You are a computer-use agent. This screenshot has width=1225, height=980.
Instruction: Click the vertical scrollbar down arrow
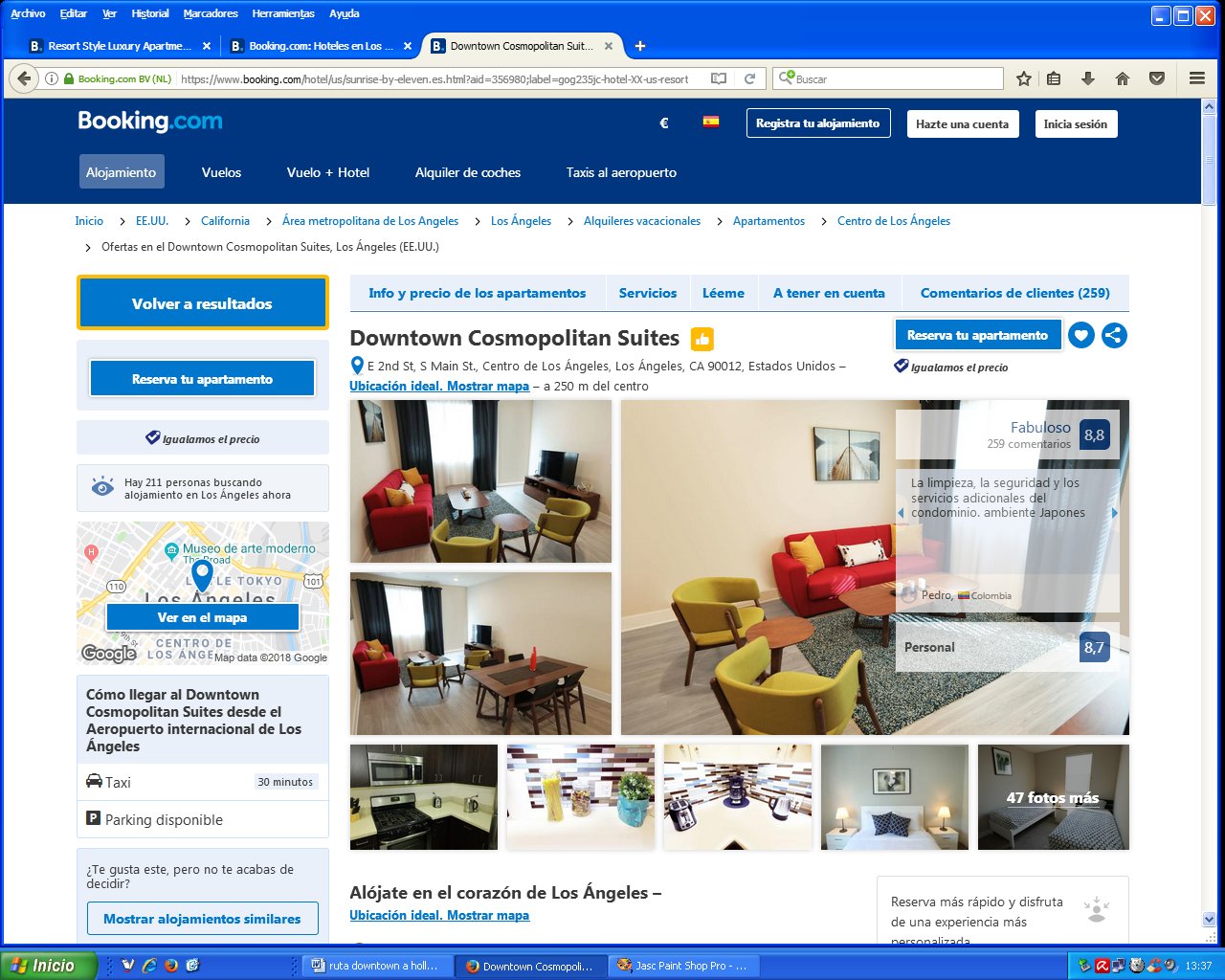coord(1209,919)
